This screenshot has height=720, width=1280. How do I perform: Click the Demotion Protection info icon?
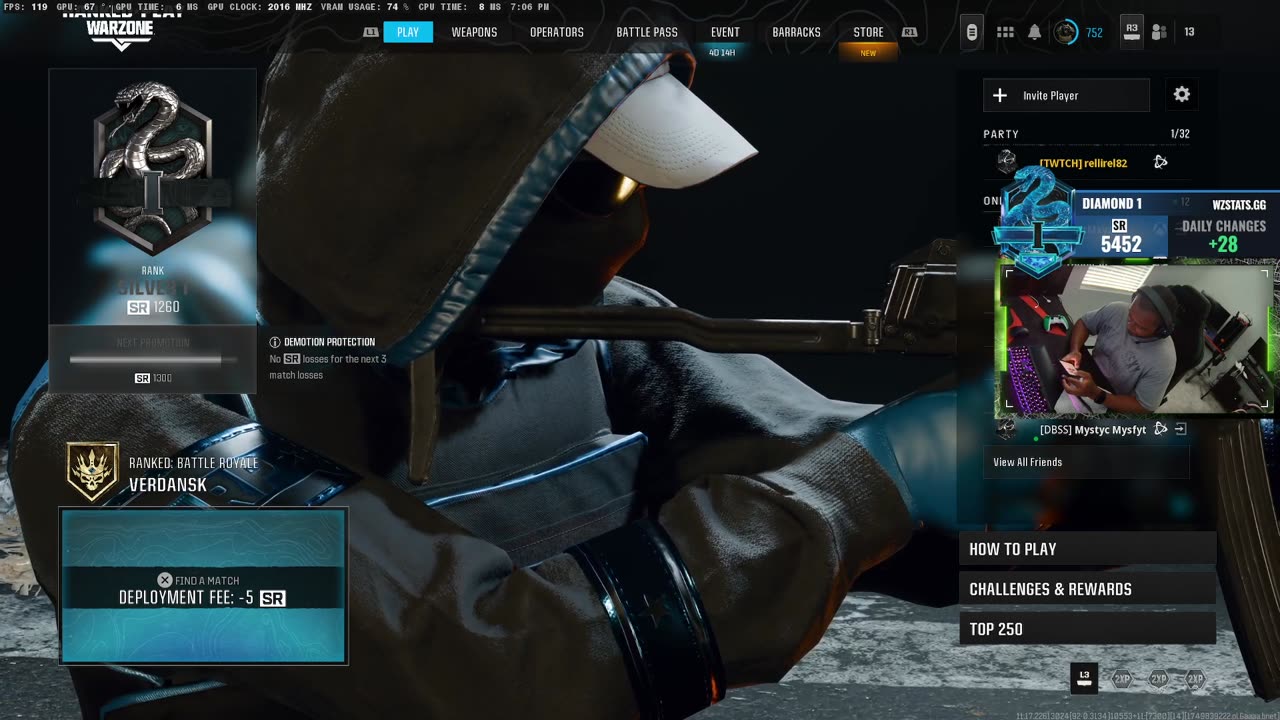[275, 342]
